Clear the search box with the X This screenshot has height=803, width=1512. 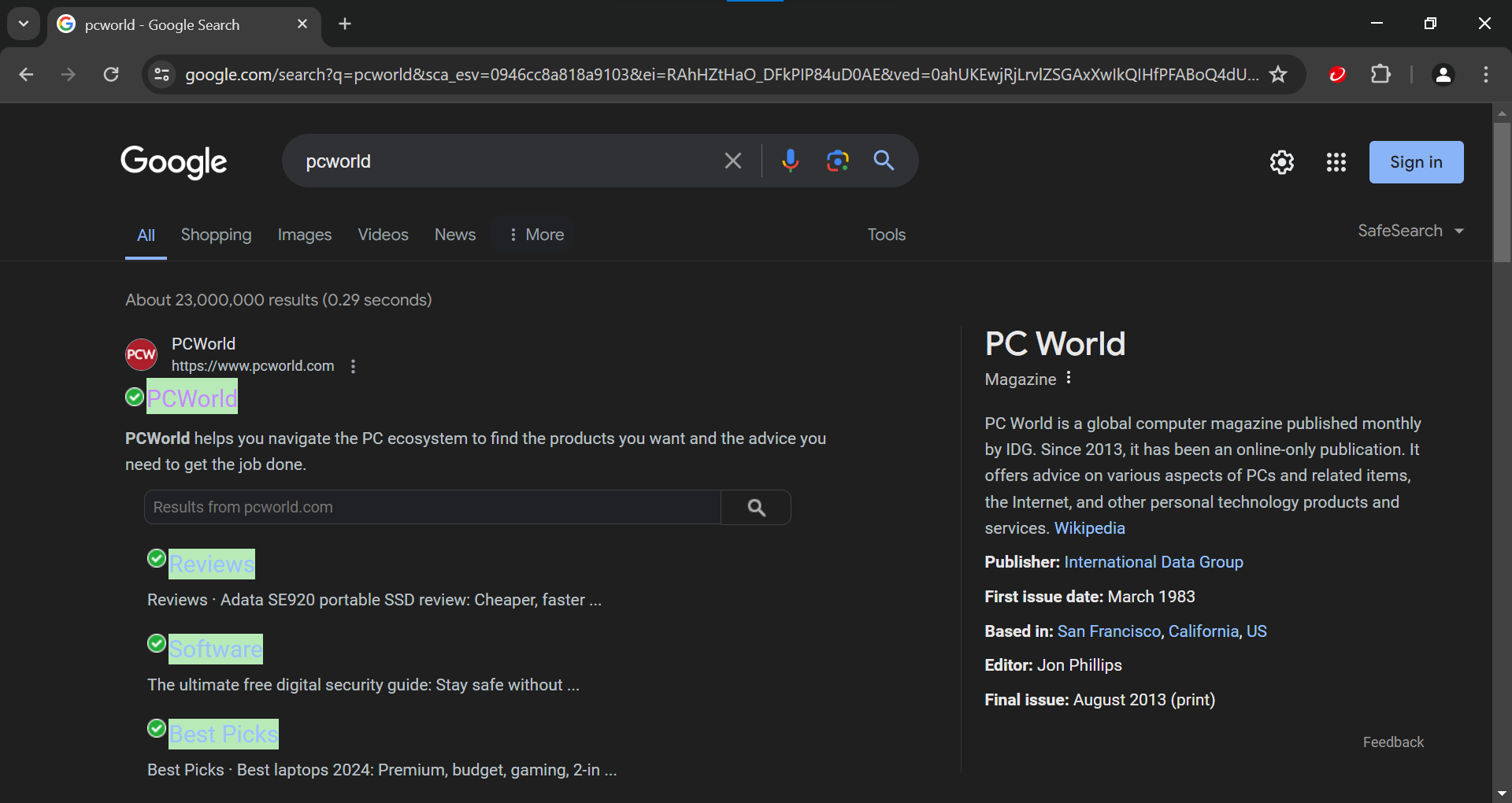tap(732, 161)
